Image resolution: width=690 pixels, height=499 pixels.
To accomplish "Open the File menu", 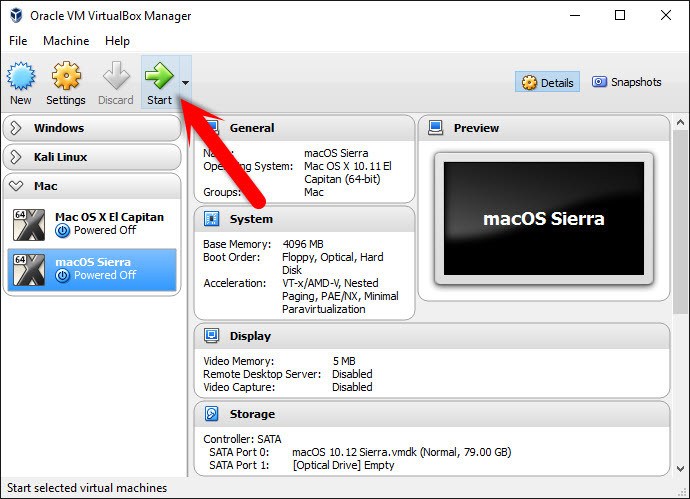I will tap(18, 41).
